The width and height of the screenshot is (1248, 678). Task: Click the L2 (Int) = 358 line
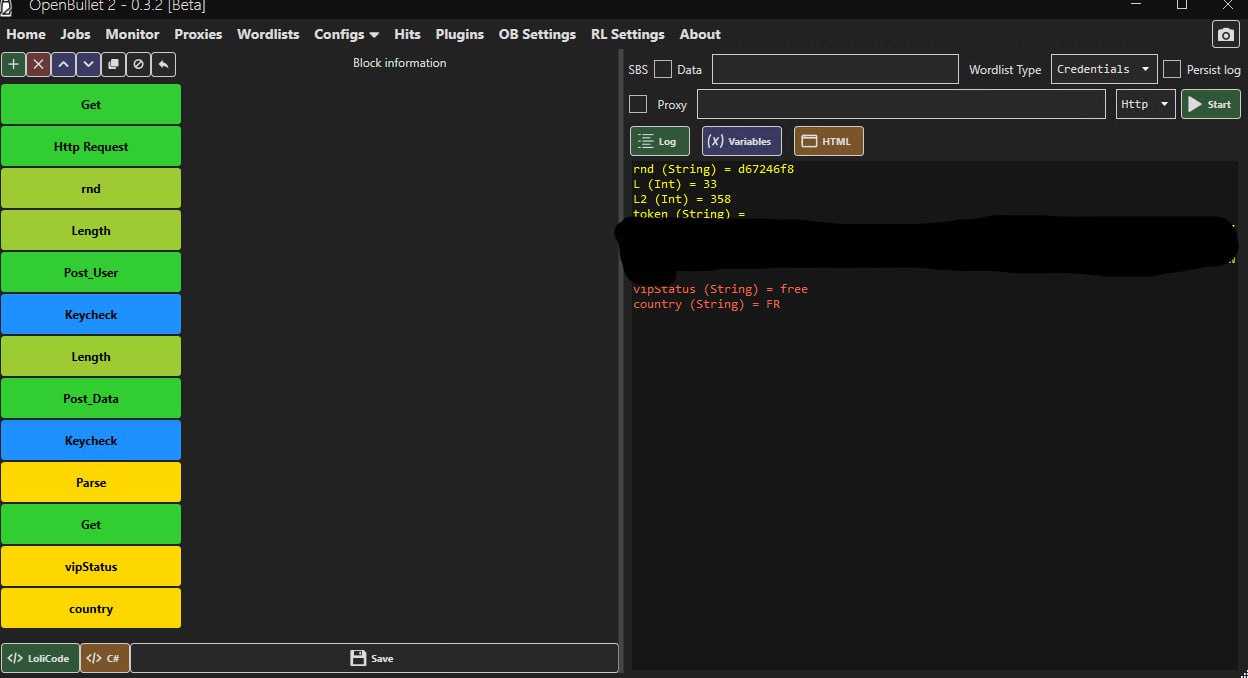pyautogui.click(x=682, y=199)
